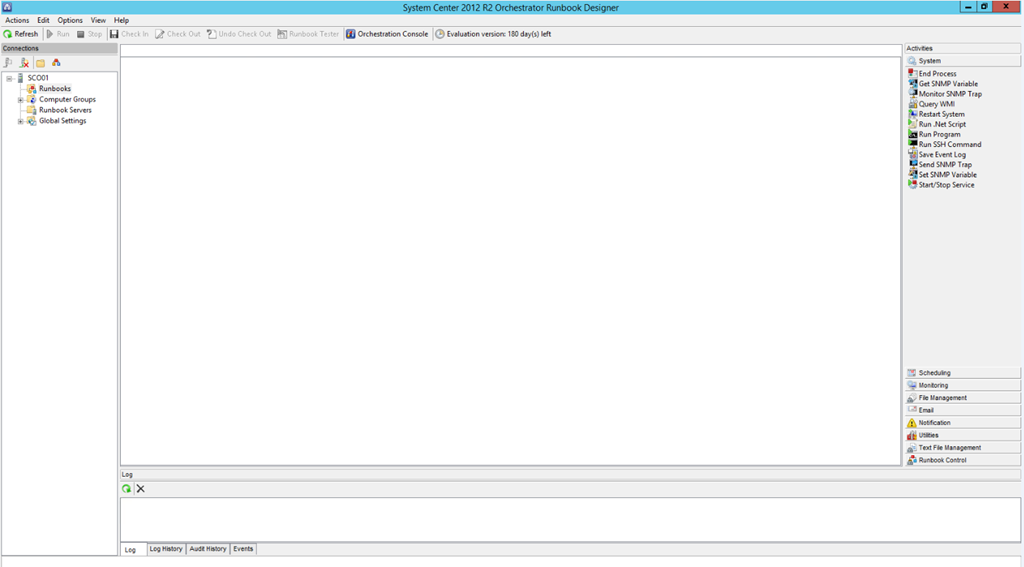Image resolution: width=1024 pixels, height=567 pixels.
Task: Select Runbook Servers in the tree
Action: pyautogui.click(x=65, y=110)
